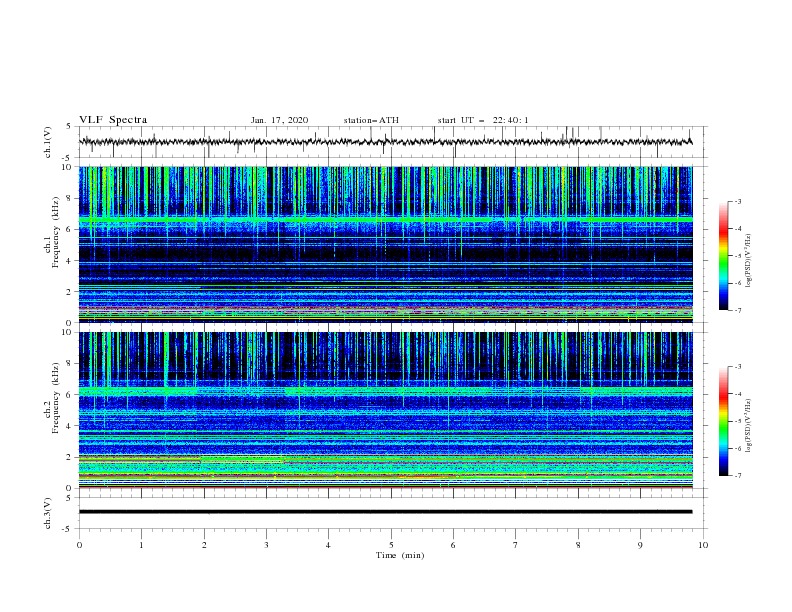Click the ch.2 spectrogram color scale bar
Viewport: 792px width, 612px height.
point(723,421)
